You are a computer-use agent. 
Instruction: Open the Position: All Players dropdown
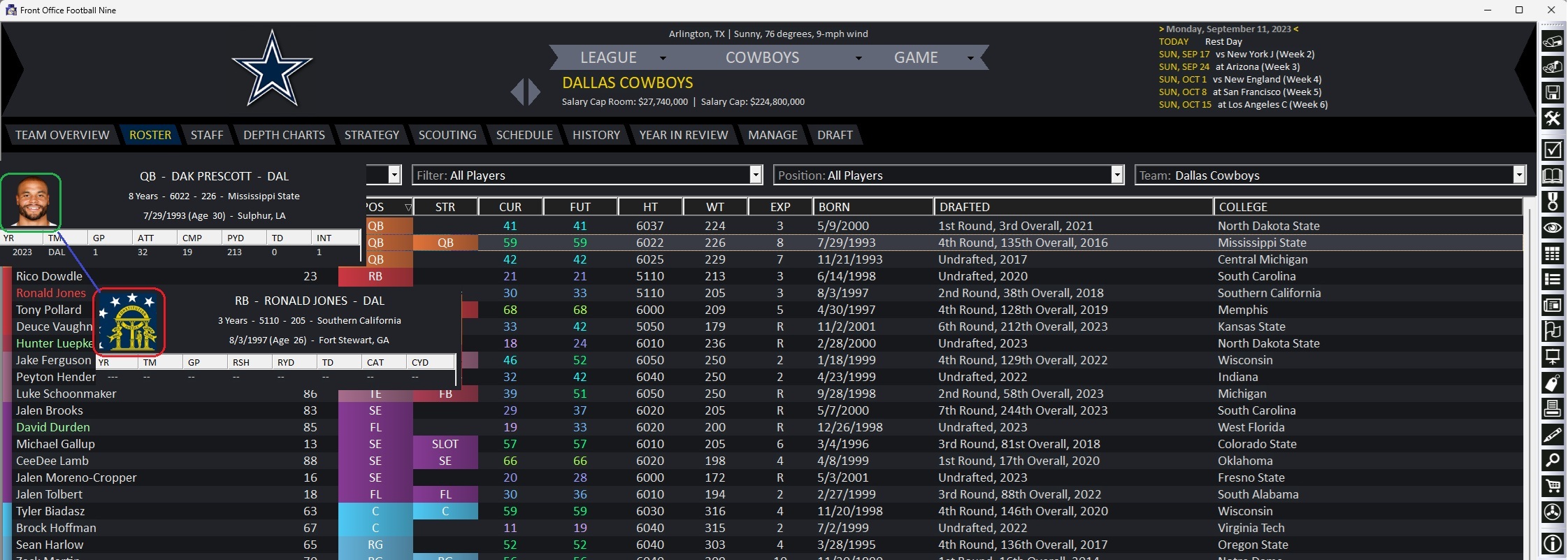[x=1117, y=175]
